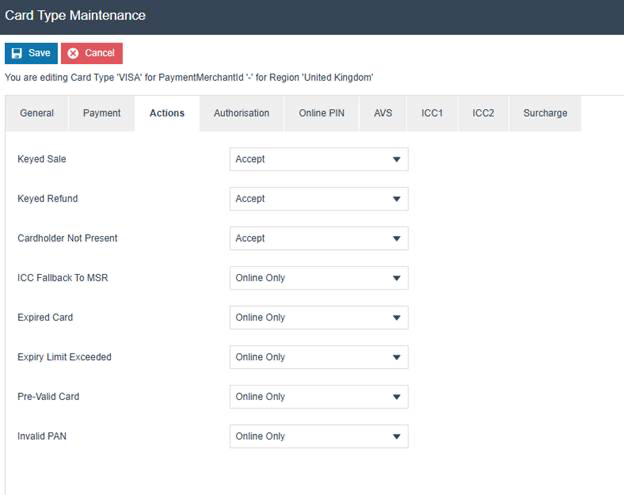Click the ICC Fallback To MSR label
Viewport: 624px width, 495px height.
tap(62, 278)
